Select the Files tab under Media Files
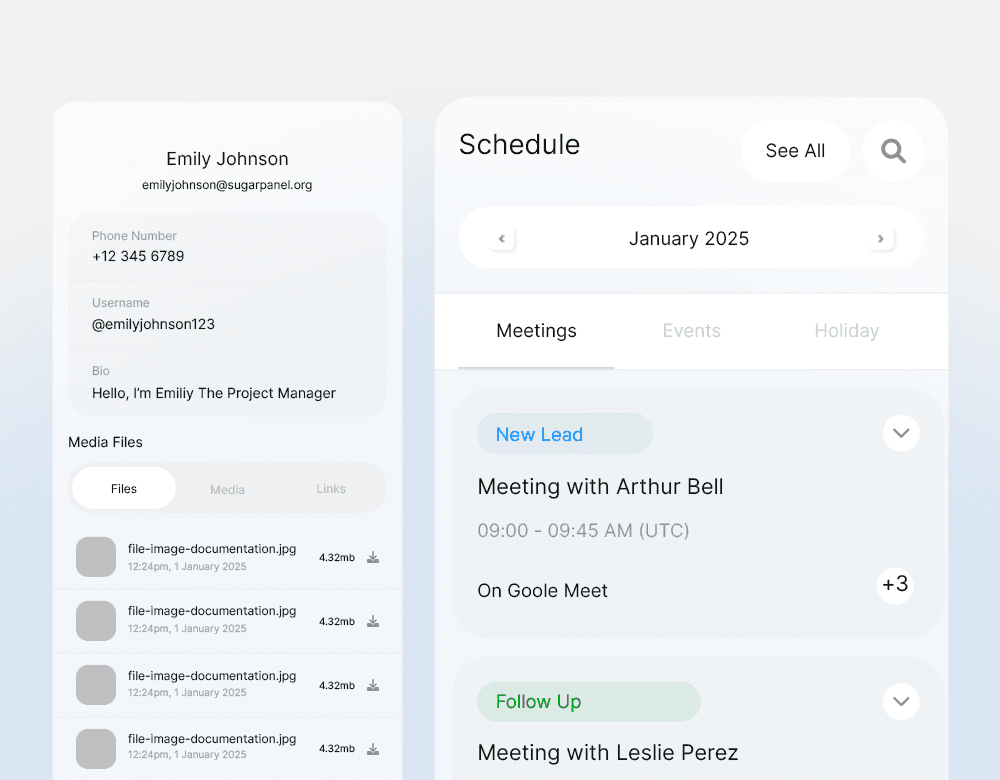 coord(124,489)
